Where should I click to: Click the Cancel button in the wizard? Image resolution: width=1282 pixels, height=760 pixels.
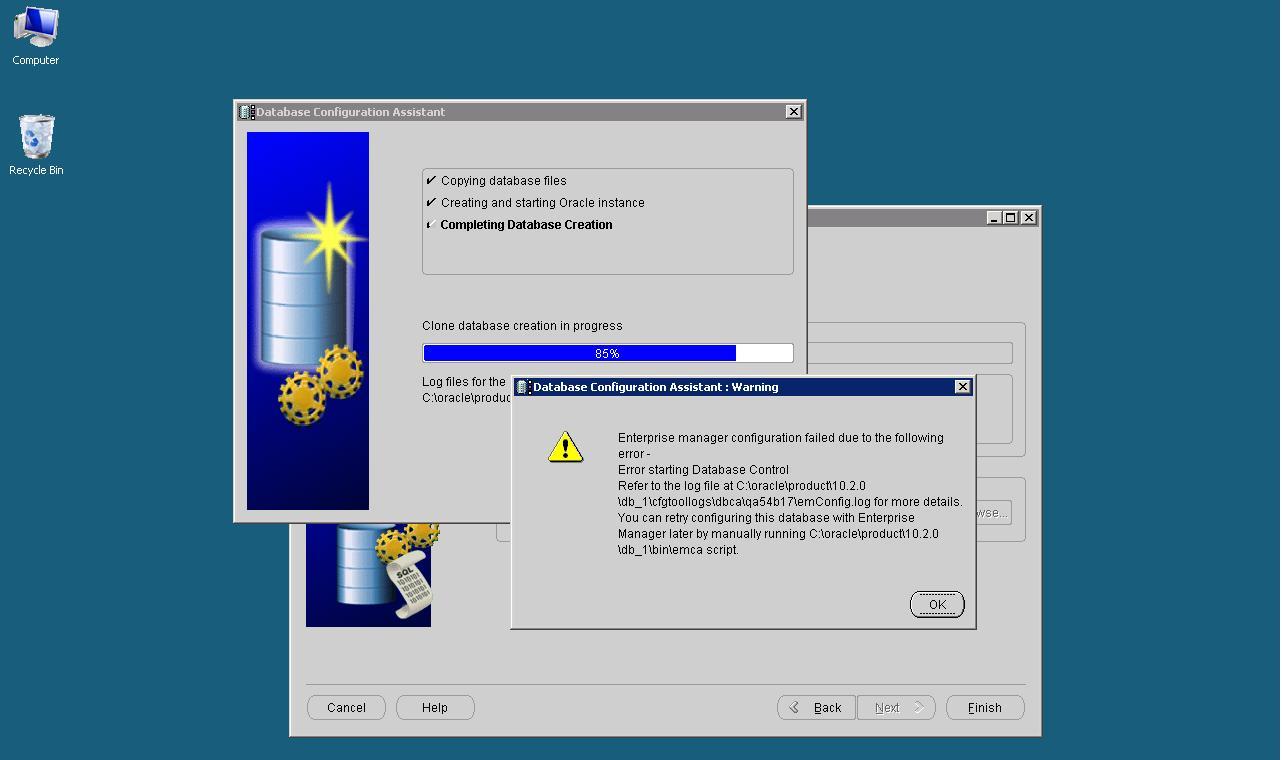coord(345,708)
